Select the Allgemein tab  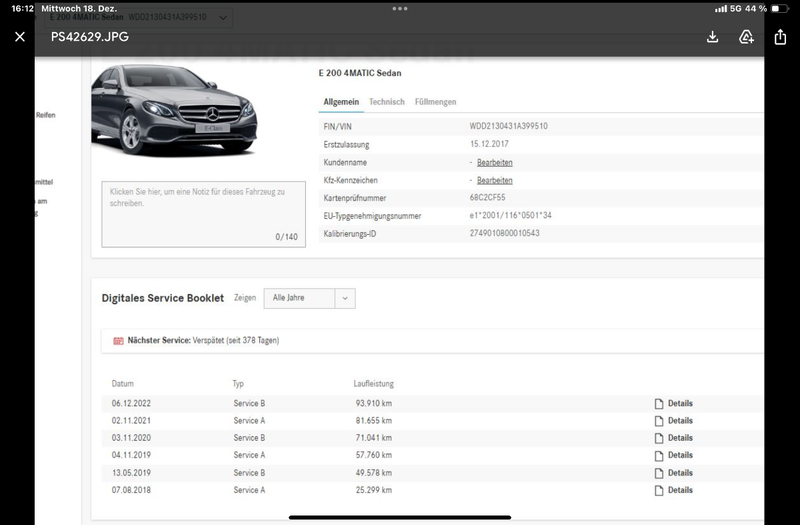(x=341, y=102)
